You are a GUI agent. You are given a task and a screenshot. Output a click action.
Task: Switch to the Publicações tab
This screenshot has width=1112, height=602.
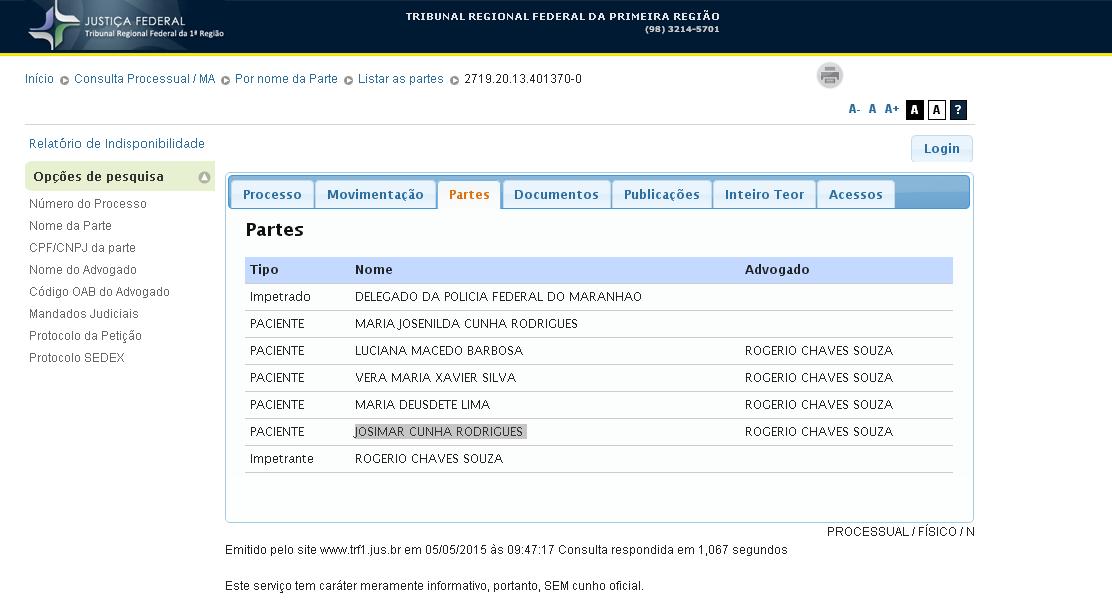tap(662, 194)
